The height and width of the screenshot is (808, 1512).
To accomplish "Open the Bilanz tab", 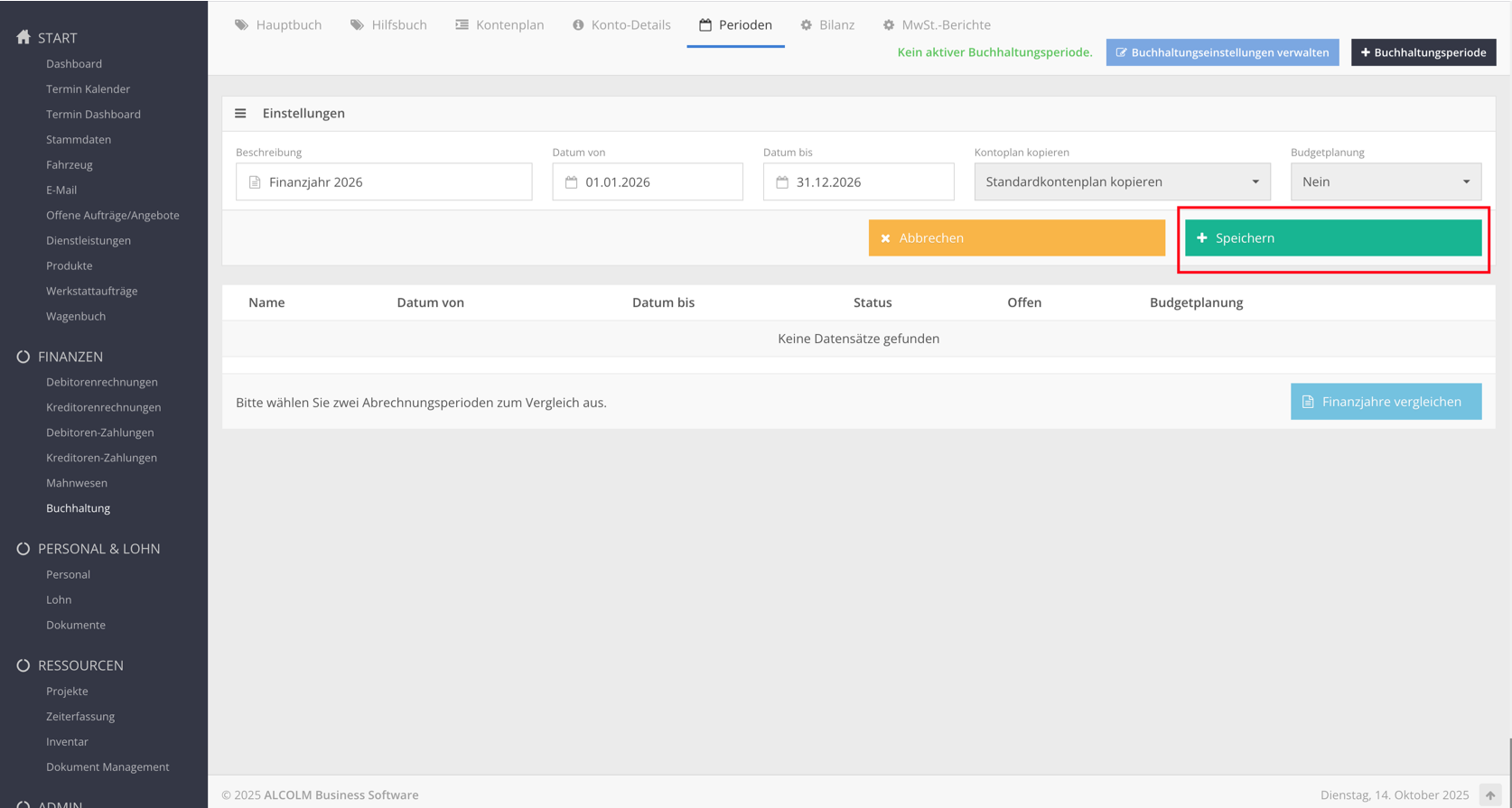I will click(827, 25).
